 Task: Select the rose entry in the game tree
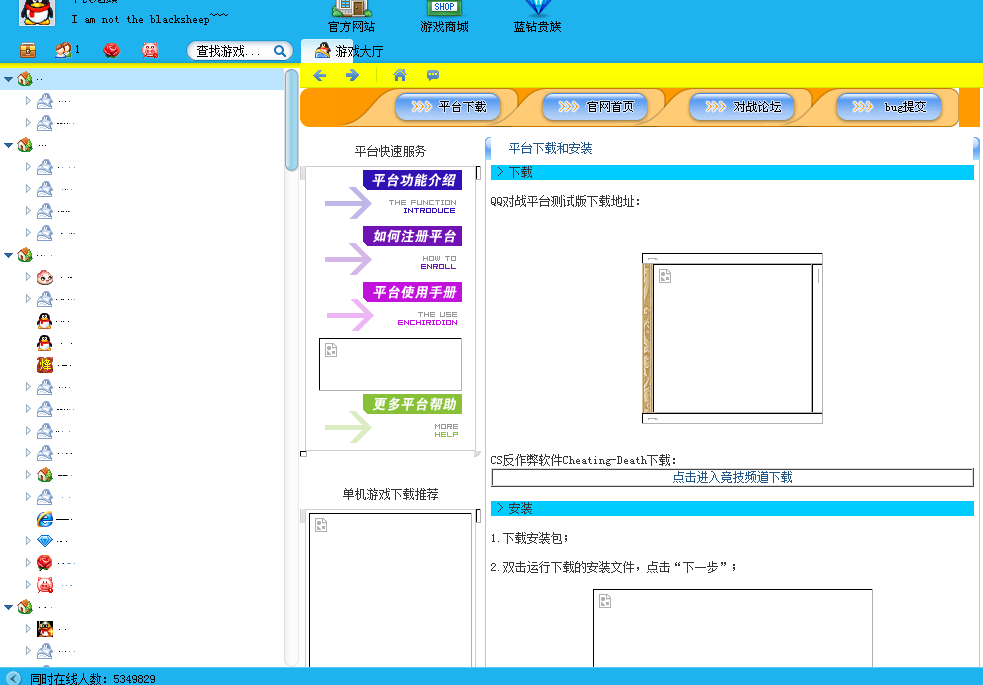45,563
